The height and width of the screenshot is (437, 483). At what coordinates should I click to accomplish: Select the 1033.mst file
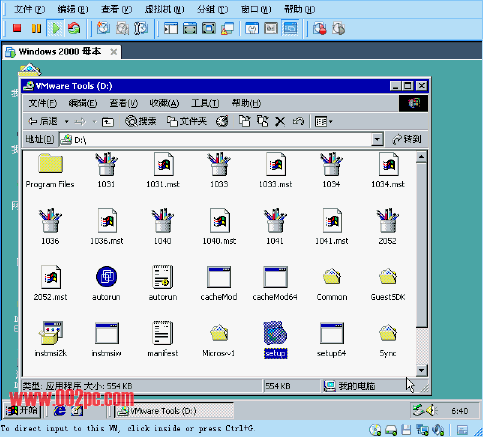pos(276,171)
